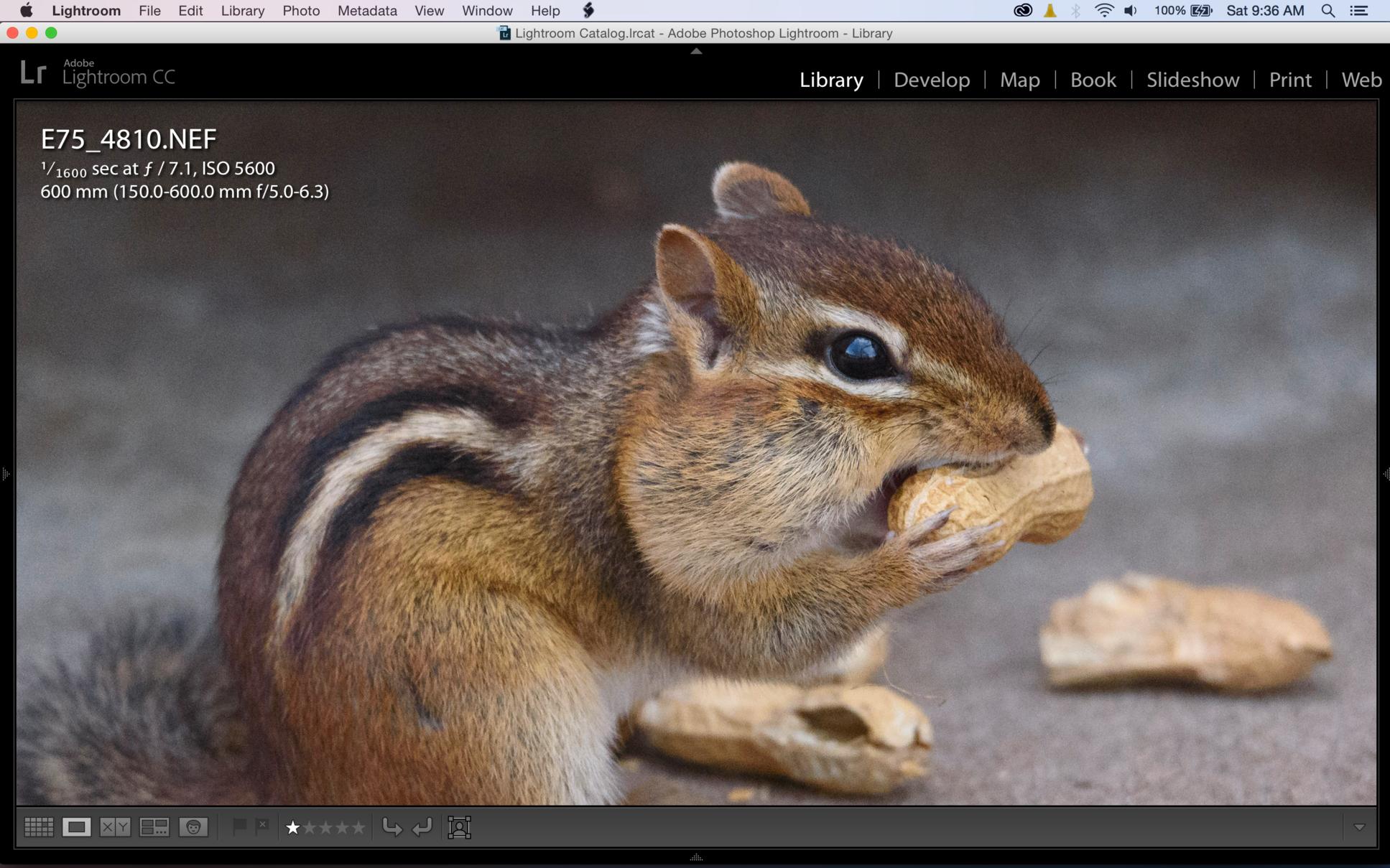
Task: Set rating to five stars
Action: tap(358, 828)
